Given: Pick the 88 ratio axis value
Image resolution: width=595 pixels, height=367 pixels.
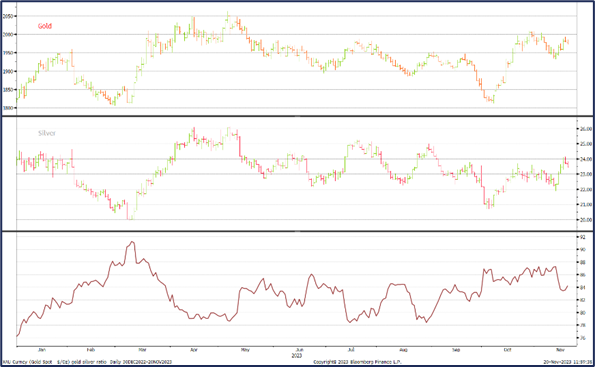Looking at the screenshot, I should click(582, 262).
